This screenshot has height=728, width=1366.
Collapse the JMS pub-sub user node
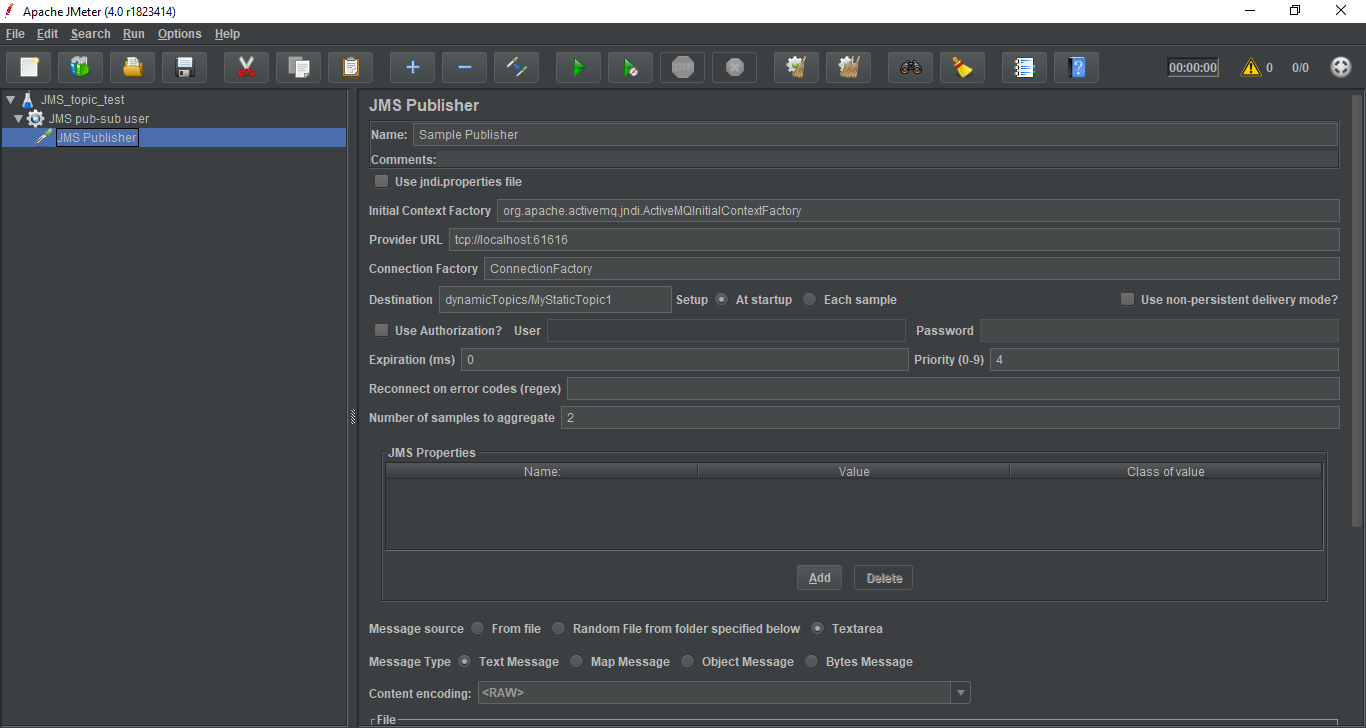tap(19, 119)
